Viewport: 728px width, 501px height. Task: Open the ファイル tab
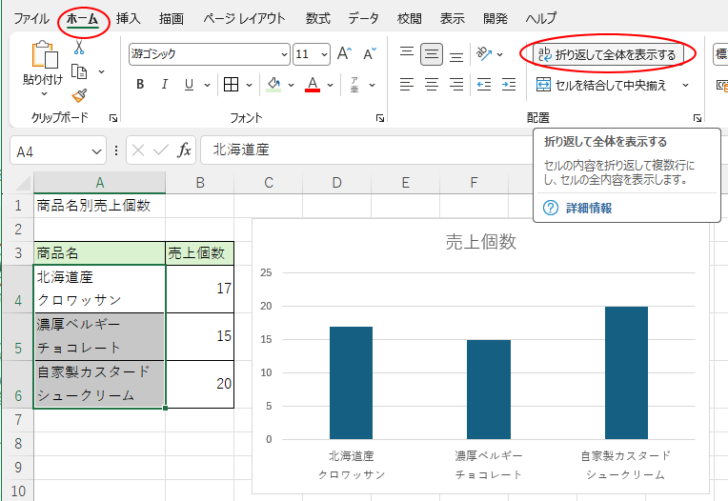pyautogui.click(x=31, y=19)
